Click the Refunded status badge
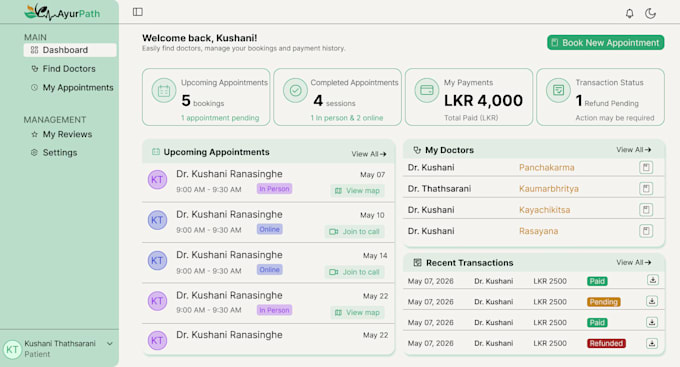This screenshot has width=680, height=367. pos(606,344)
